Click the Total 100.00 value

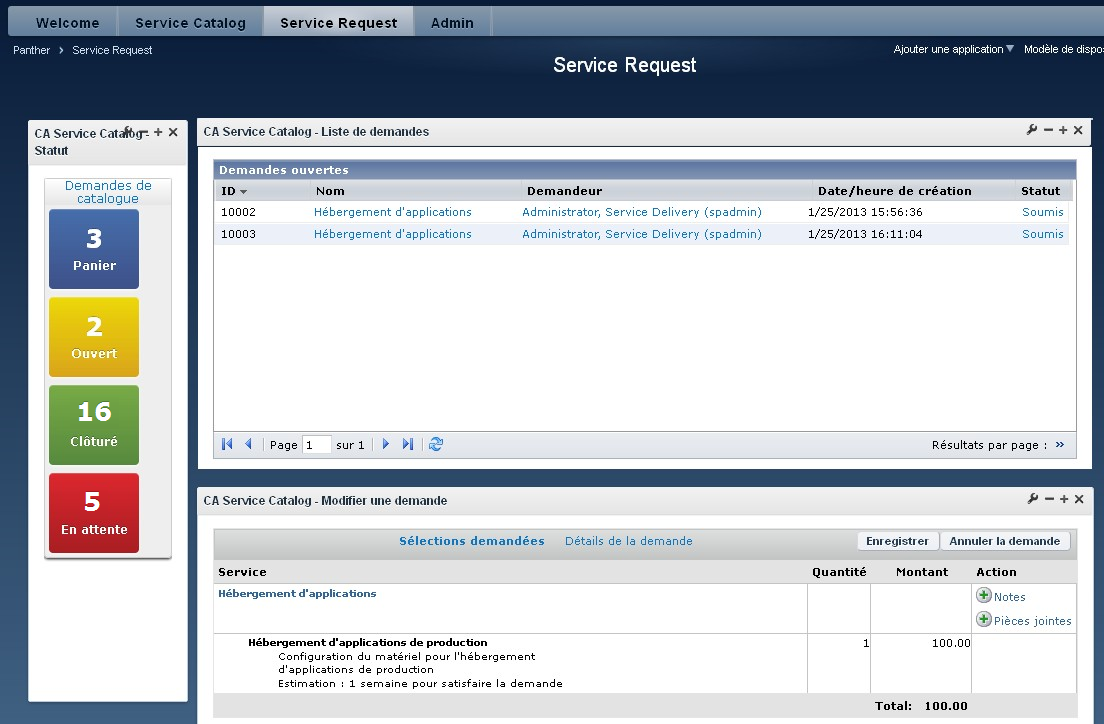pos(946,706)
